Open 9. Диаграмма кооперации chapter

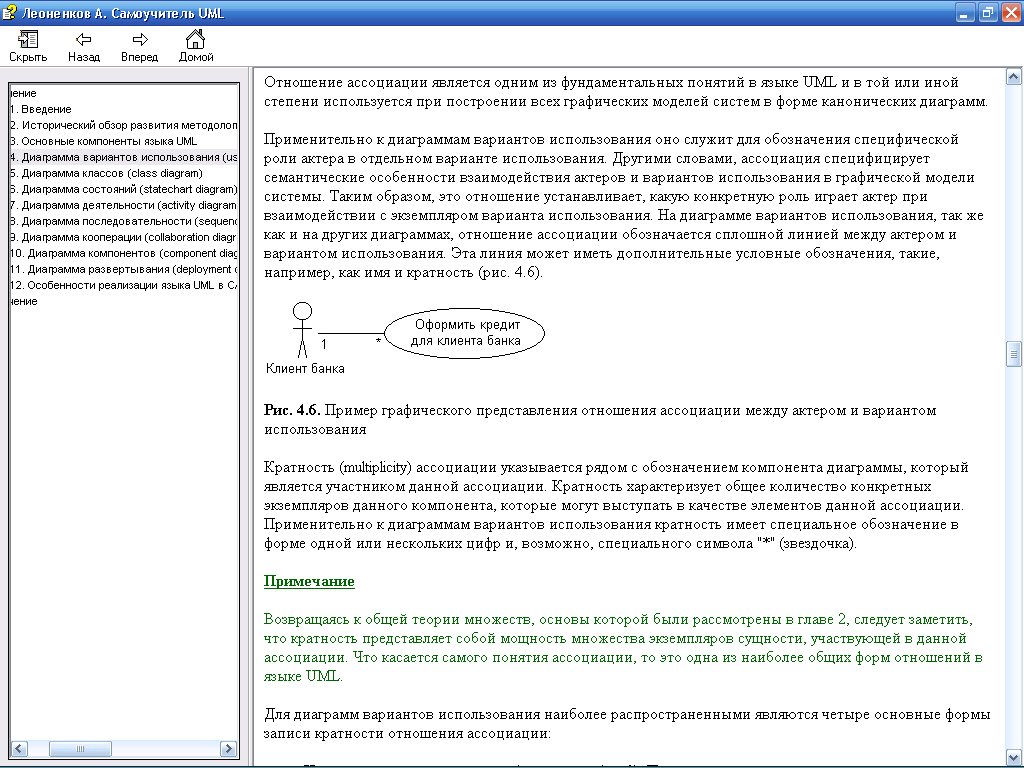point(124,237)
